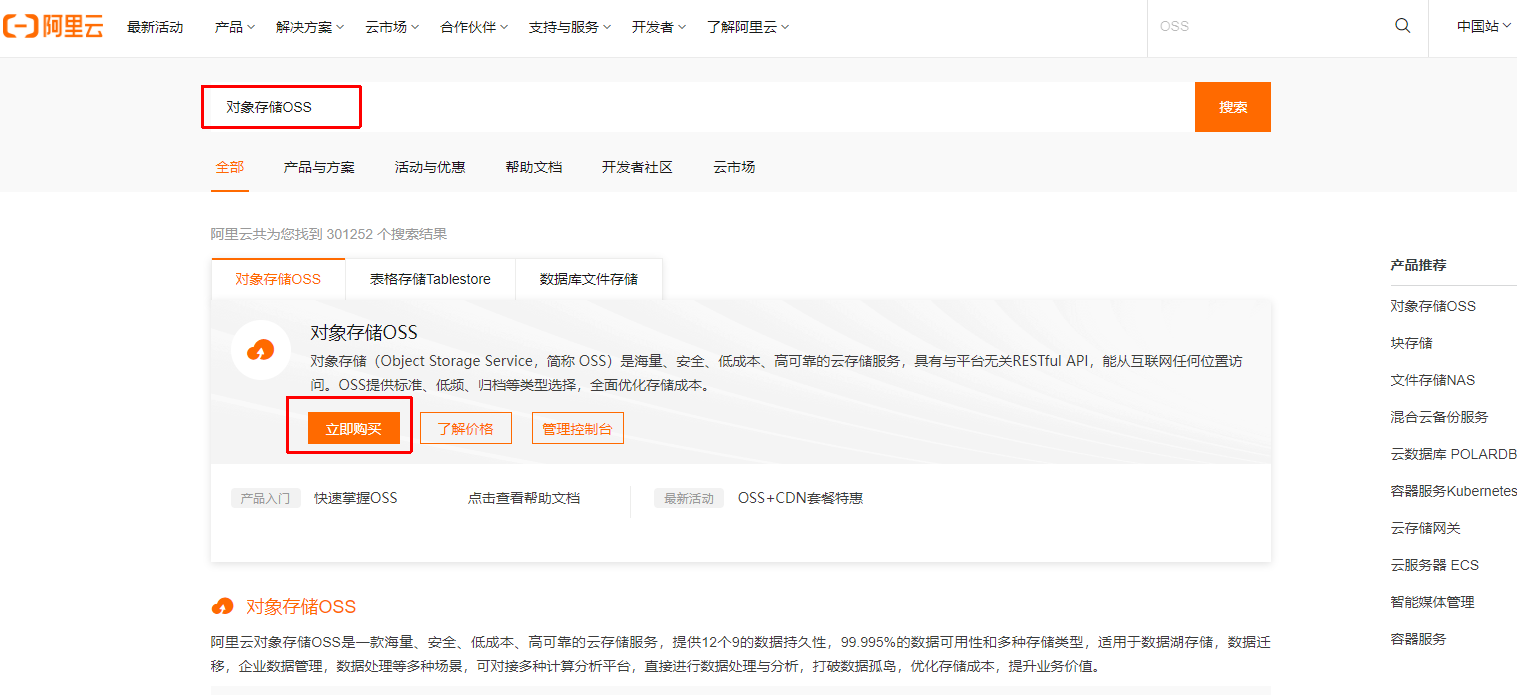
Task: Open the OSS+CDN套餐特惠 promotion link
Action: pos(800,498)
